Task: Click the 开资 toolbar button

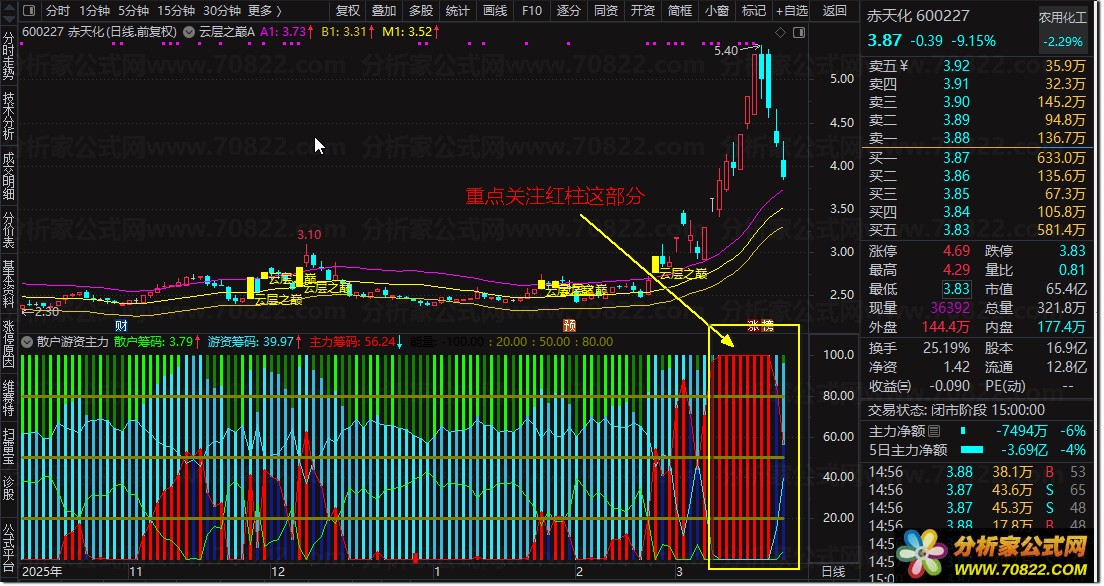Action: [x=642, y=11]
